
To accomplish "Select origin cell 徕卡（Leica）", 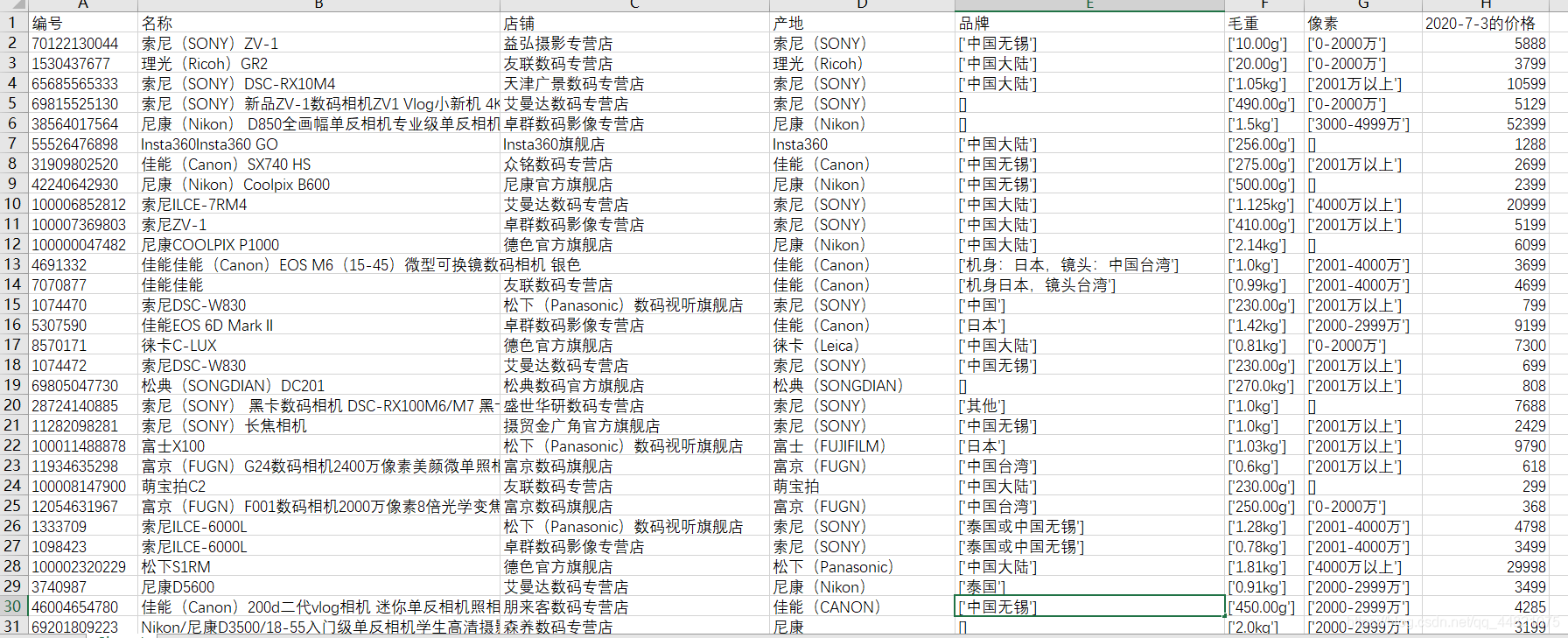I will [x=862, y=345].
